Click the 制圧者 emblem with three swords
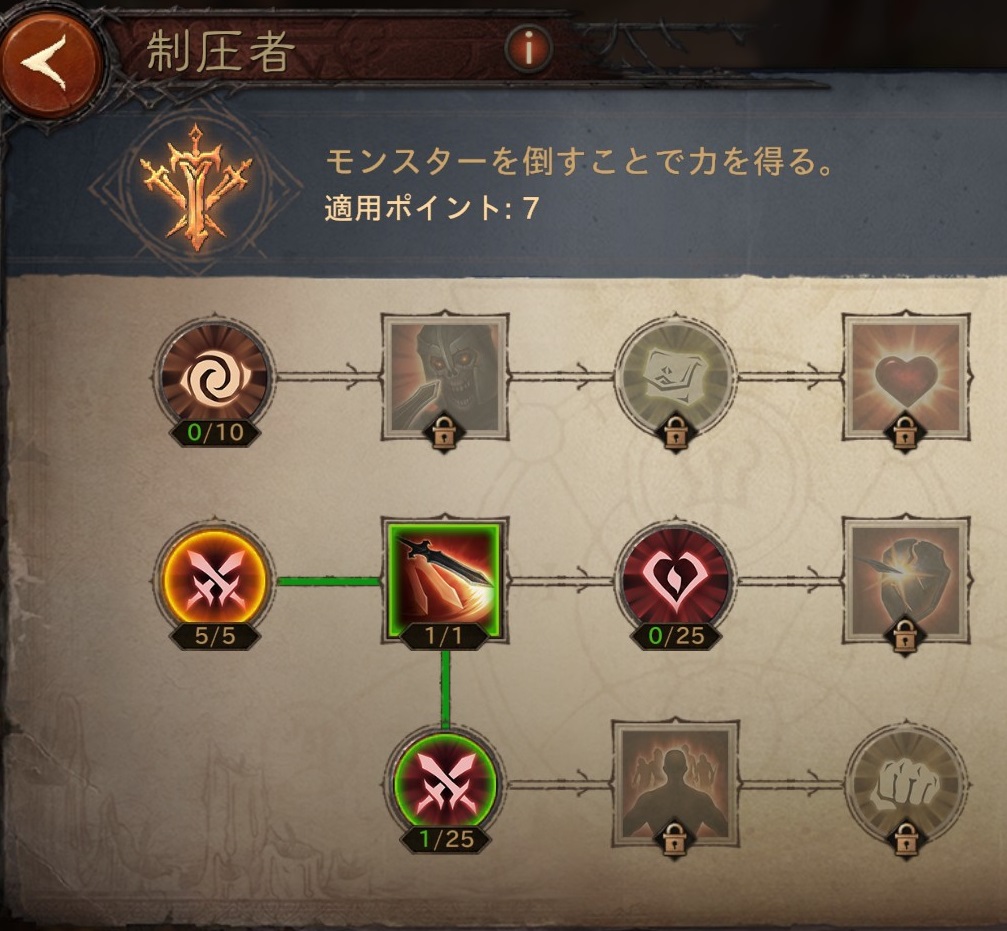The height and width of the screenshot is (931, 1007). click(196, 187)
